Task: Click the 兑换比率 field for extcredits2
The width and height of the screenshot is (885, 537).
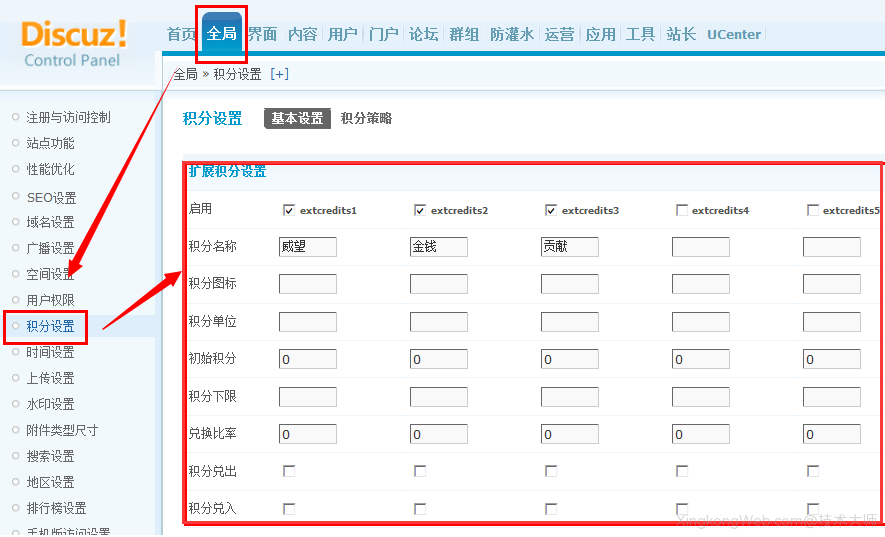Action: coord(439,434)
